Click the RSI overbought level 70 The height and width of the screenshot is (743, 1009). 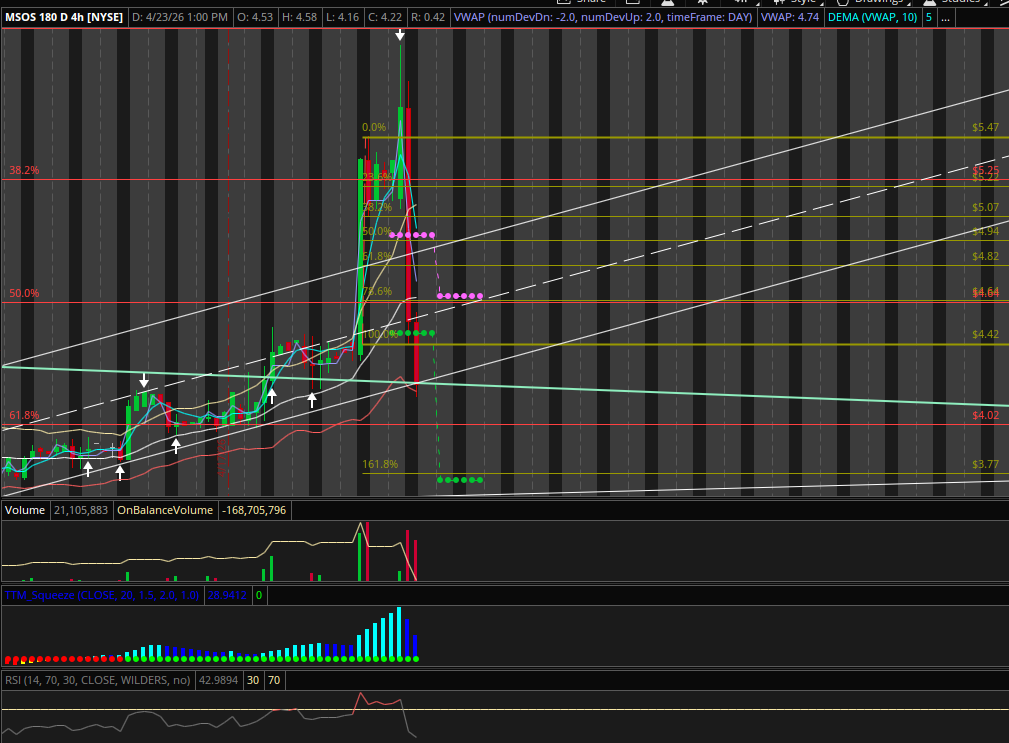click(x=274, y=680)
